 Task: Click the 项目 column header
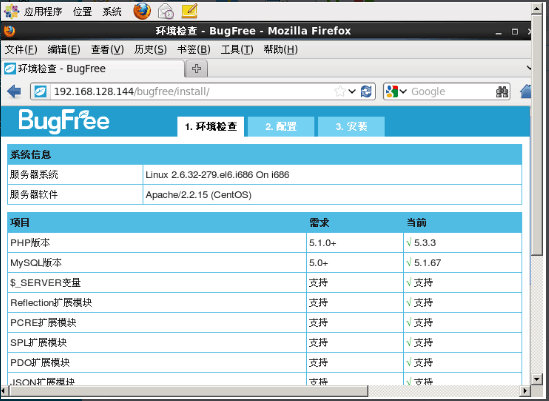[x=20, y=223]
